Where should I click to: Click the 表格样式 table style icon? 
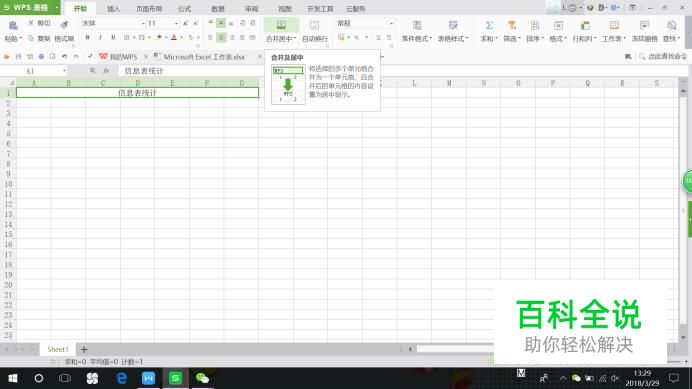pyautogui.click(x=453, y=26)
